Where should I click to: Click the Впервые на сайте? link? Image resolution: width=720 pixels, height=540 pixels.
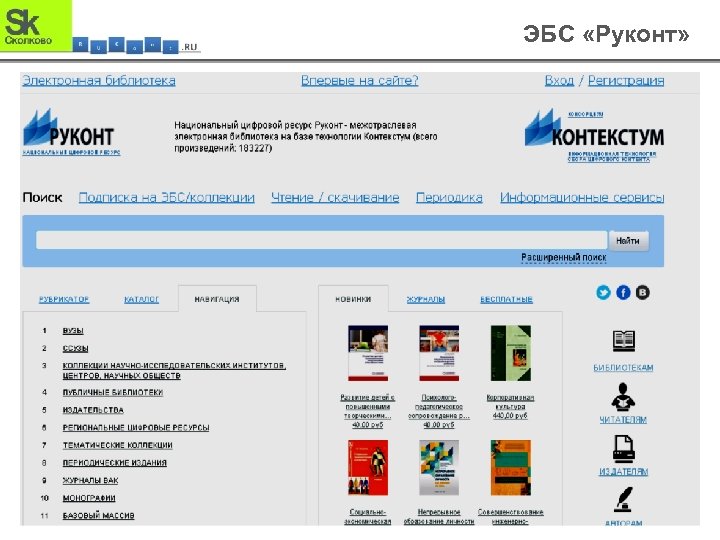click(x=360, y=80)
